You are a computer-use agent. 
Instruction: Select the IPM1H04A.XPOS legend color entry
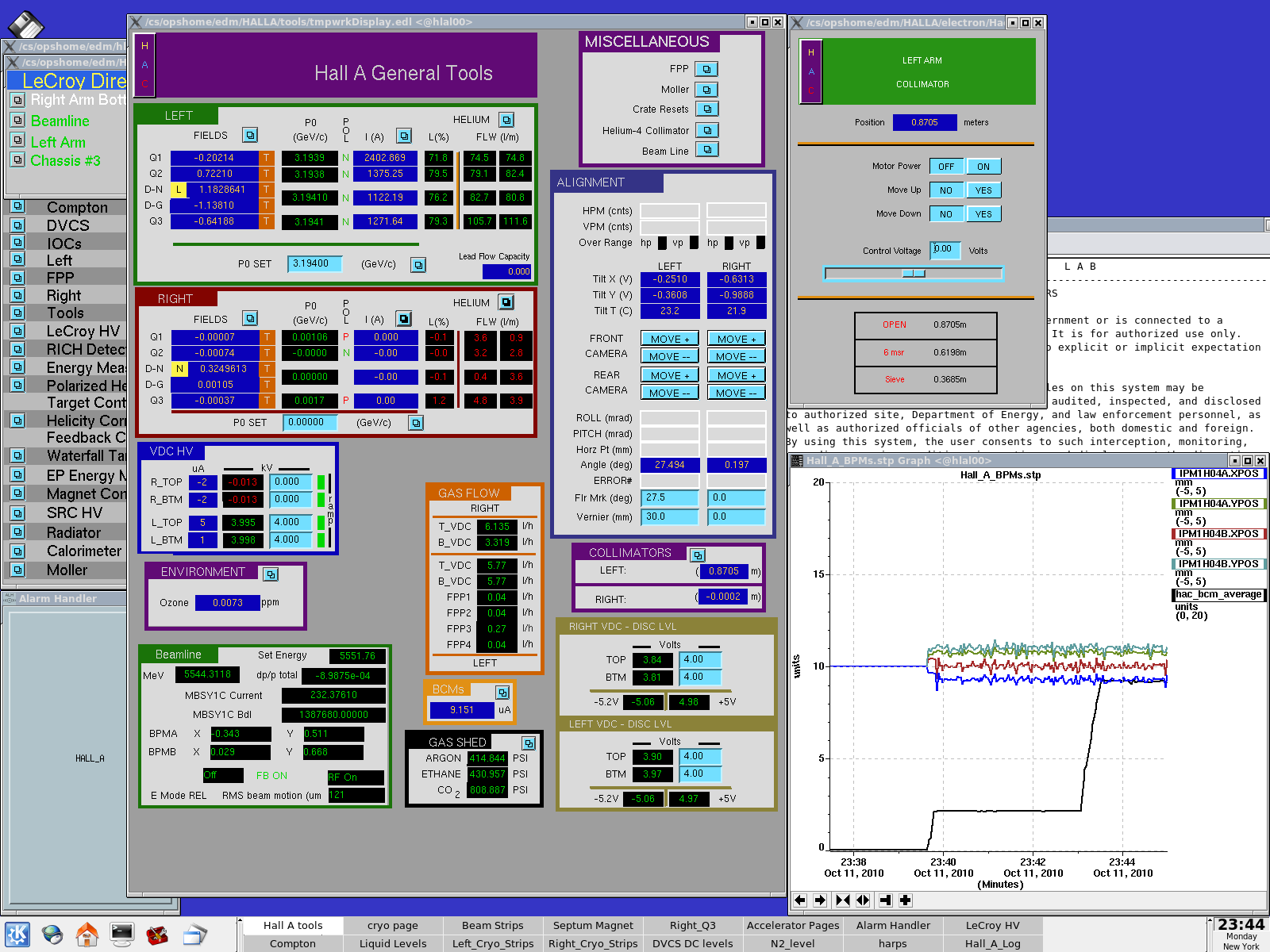pyautogui.click(x=1219, y=474)
